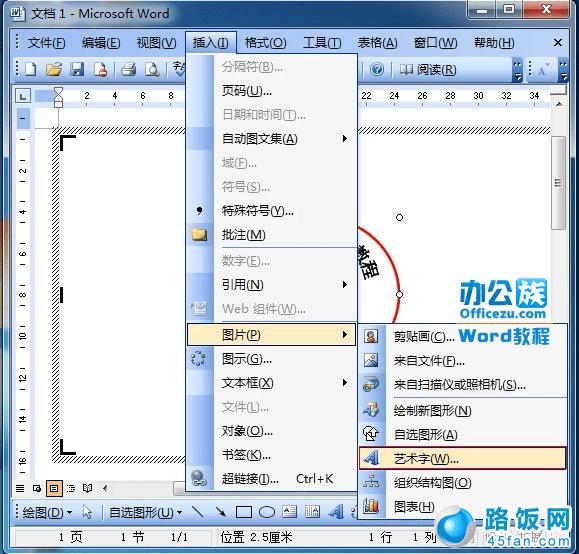Choose WordArt (艺术字) in submenu
The image size is (579, 554).
point(463,458)
